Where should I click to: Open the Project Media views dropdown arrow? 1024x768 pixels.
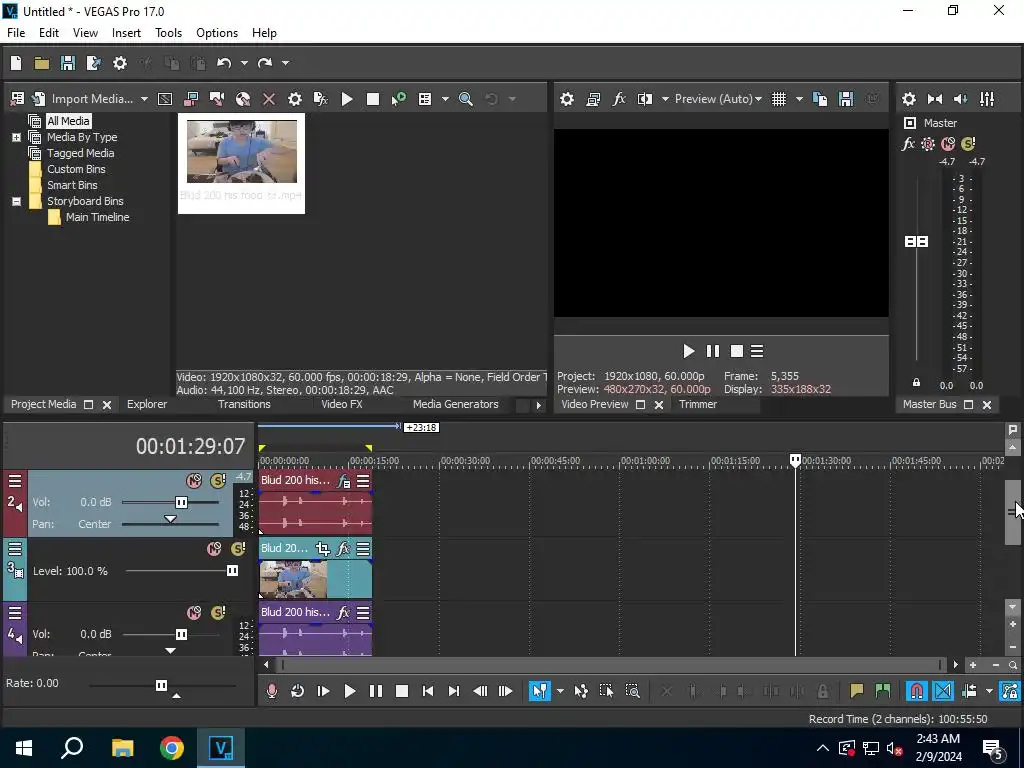click(x=445, y=99)
